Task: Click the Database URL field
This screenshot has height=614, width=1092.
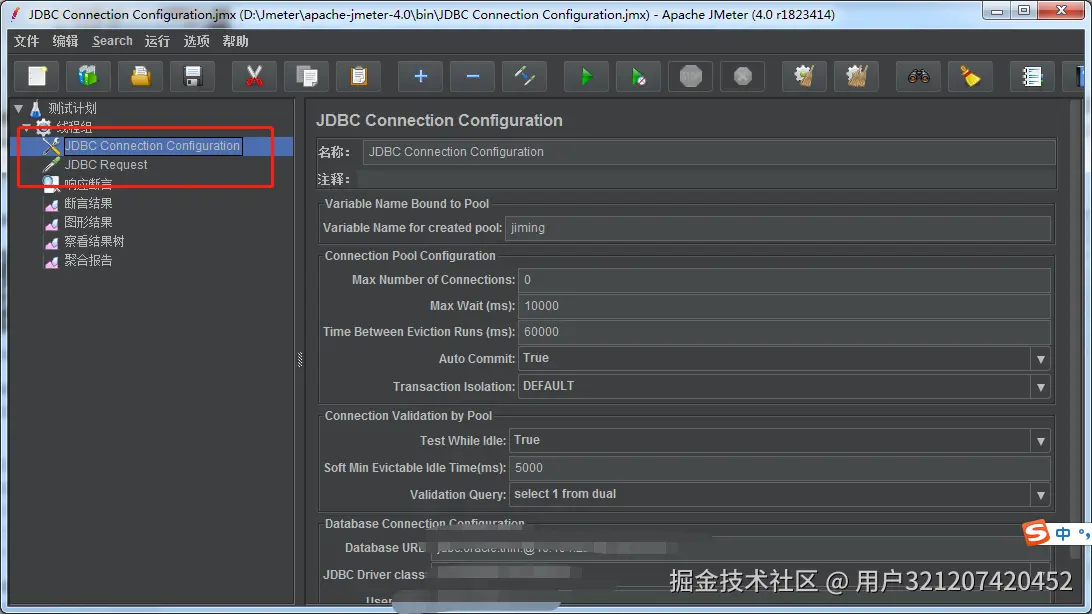Action: coord(740,549)
